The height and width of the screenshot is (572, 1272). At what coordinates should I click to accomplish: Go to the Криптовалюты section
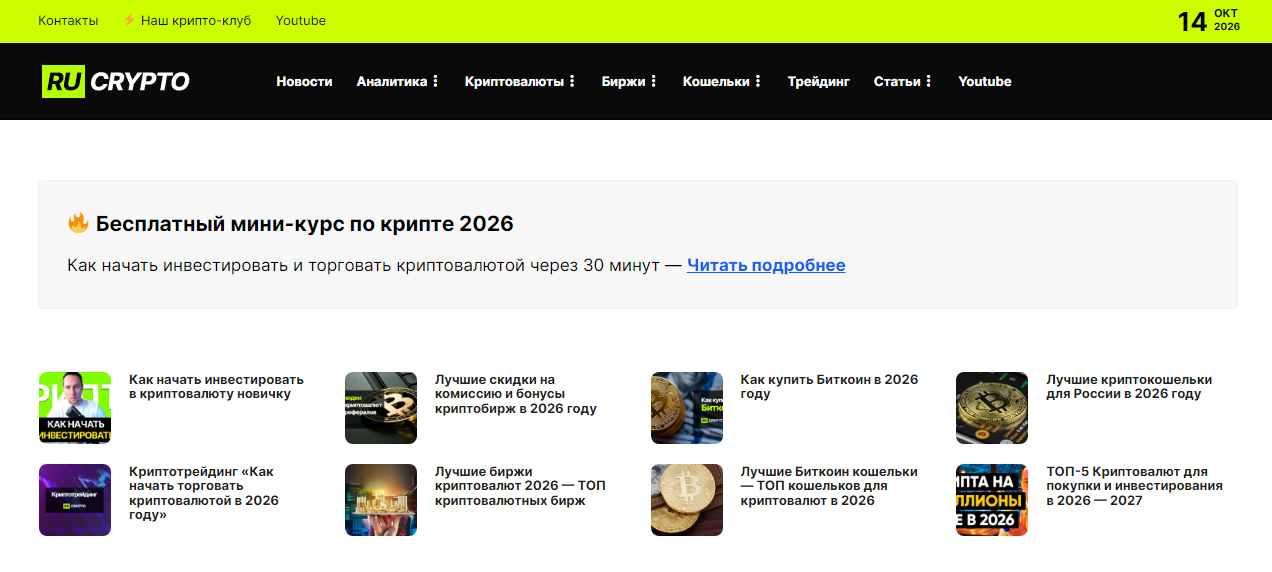514,81
